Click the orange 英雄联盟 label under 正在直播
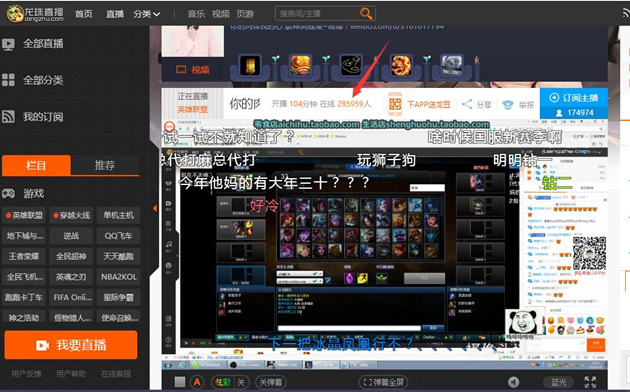Image resolution: width=630 pixels, height=392 pixels. click(192, 110)
